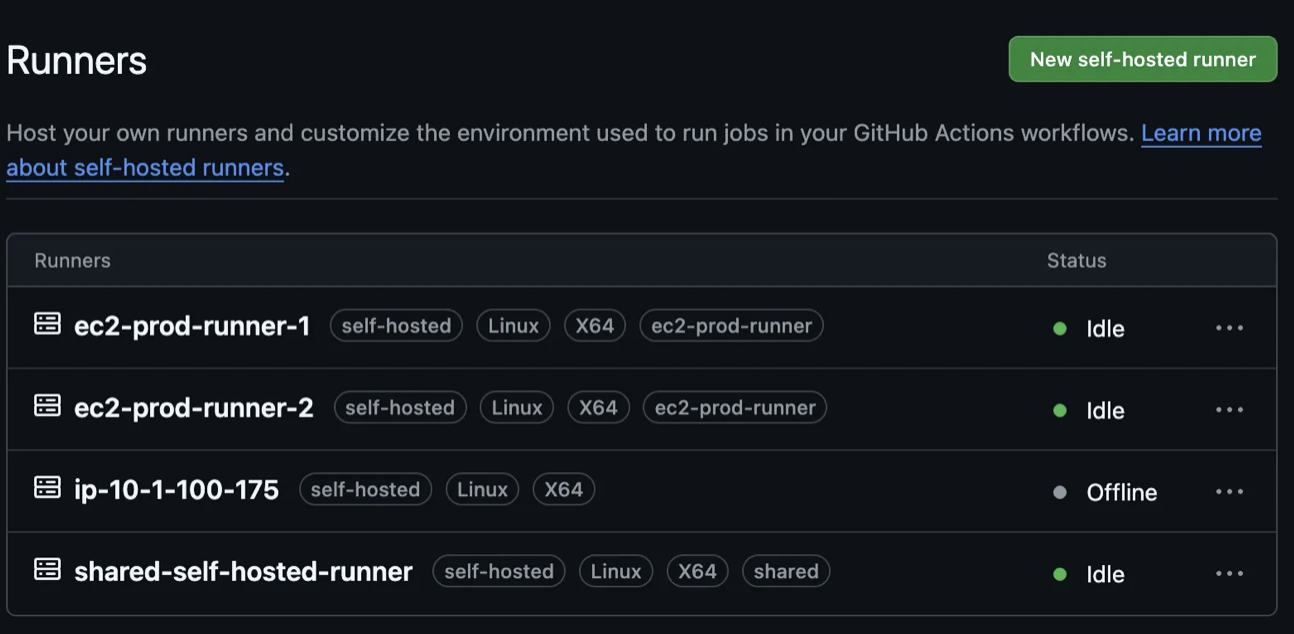Click the Offline status of ip-10-1-100-175
This screenshot has height=634, width=1294.
[x=1122, y=492]
